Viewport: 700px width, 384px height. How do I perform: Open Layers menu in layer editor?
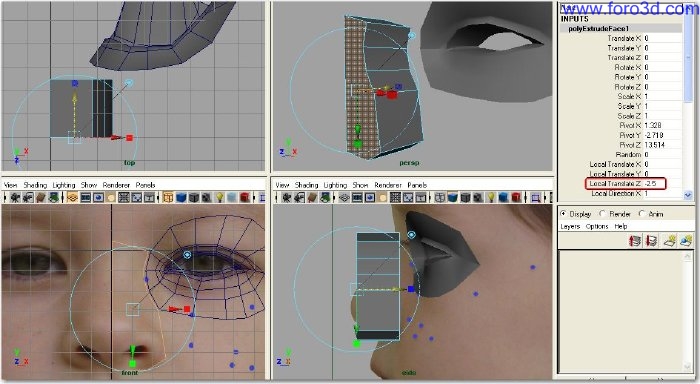coord(570,226)
